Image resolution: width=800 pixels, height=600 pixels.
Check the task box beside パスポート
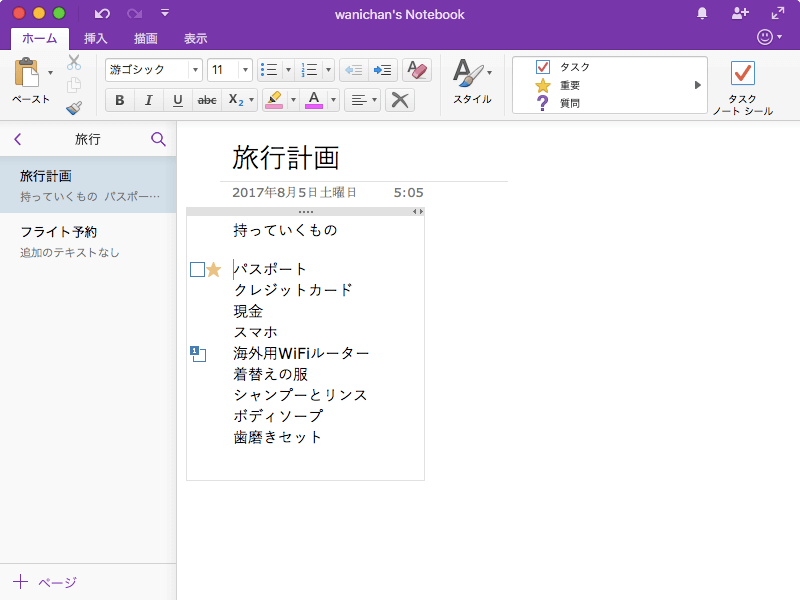(x=197, y=269)
